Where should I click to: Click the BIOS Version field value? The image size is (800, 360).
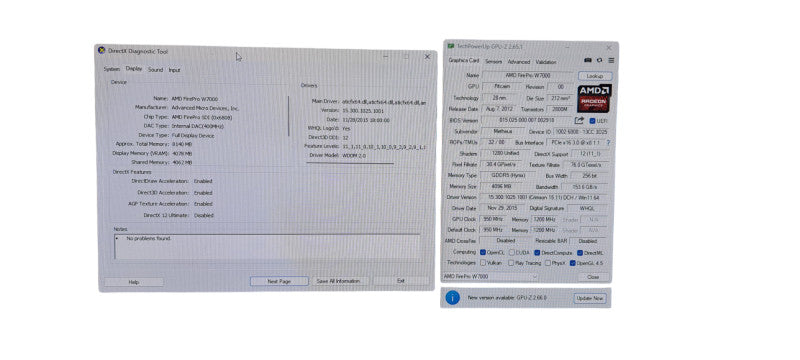coord(526,120)
